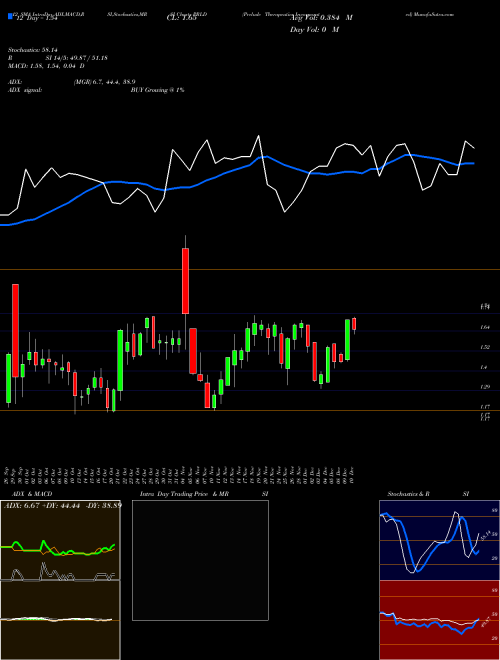The height and width of the screenshot is (660, 500).
Task: Click the 'Day Vol: 0 M' text
Action: tap(314, 30)
